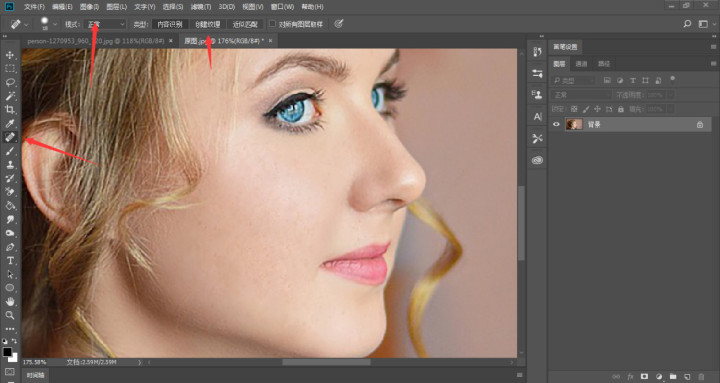Viewport: 720px width, 383px height.
Task: Open the Creative Cloud Libraries panel icon
Action: pos(537,160)
